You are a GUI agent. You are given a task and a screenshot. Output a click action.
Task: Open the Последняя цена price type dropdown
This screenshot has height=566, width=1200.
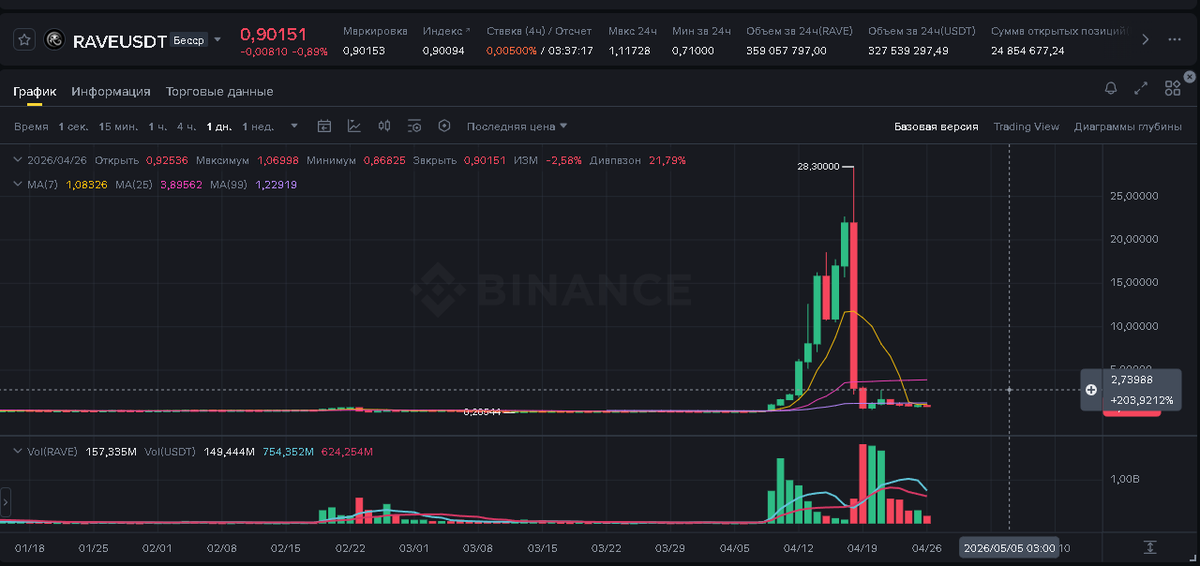tap(517, 127)
